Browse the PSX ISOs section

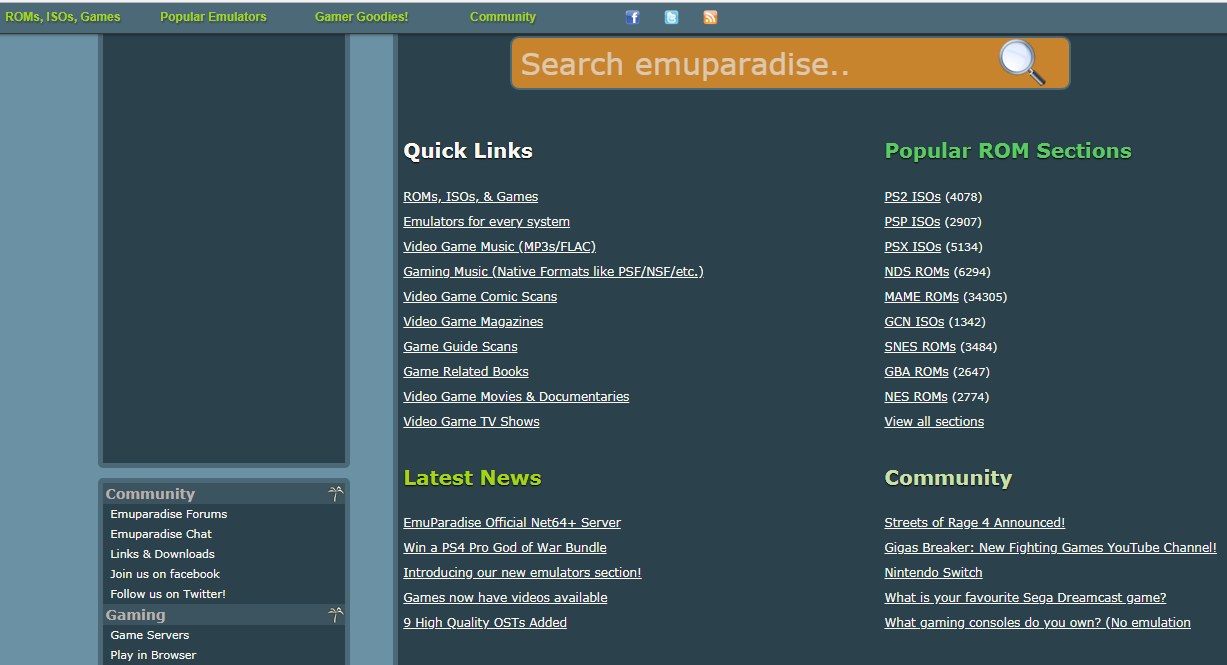(912, 247)
